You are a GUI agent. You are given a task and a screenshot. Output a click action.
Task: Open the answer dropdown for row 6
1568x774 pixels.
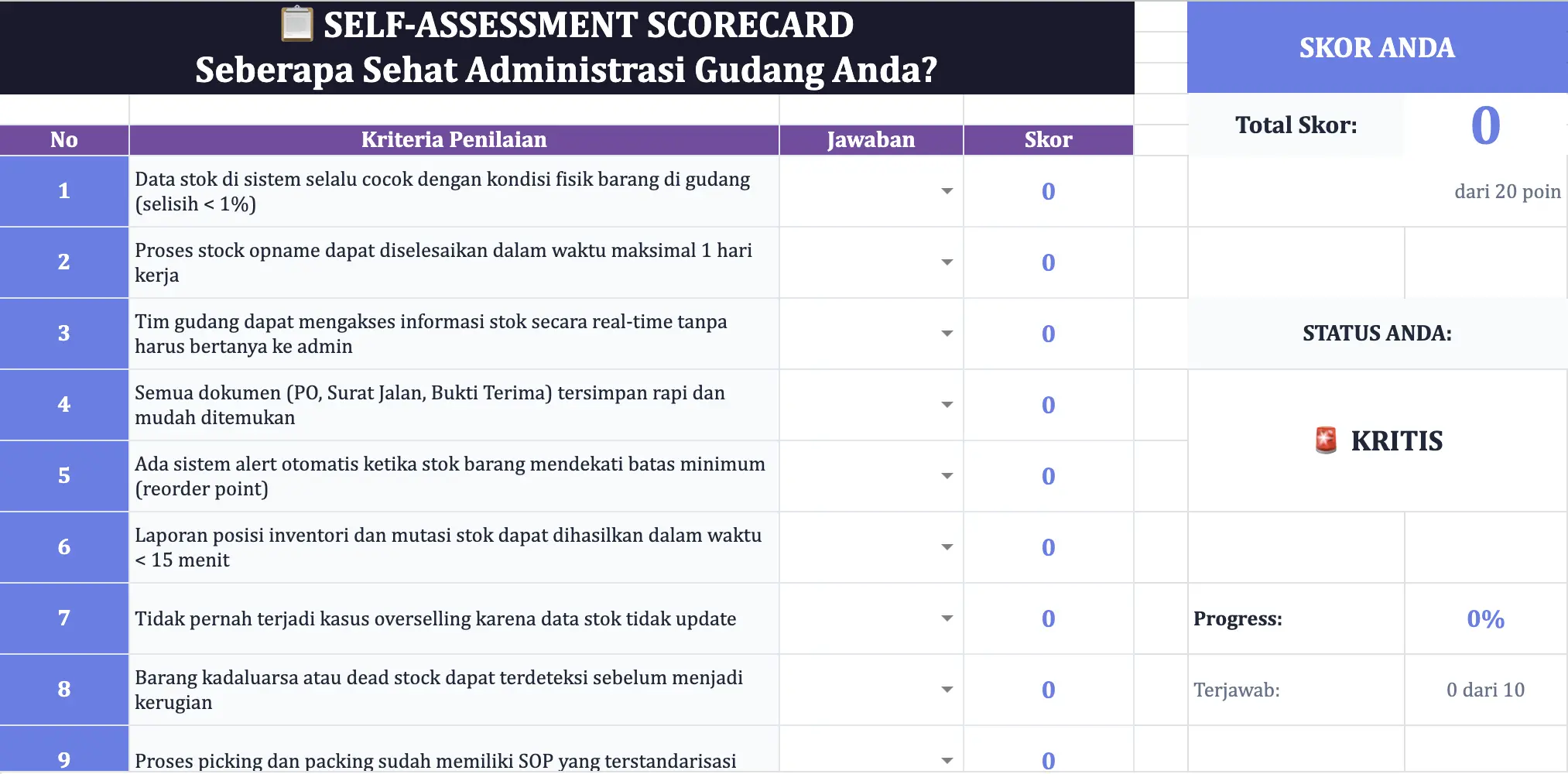(947, 547)
